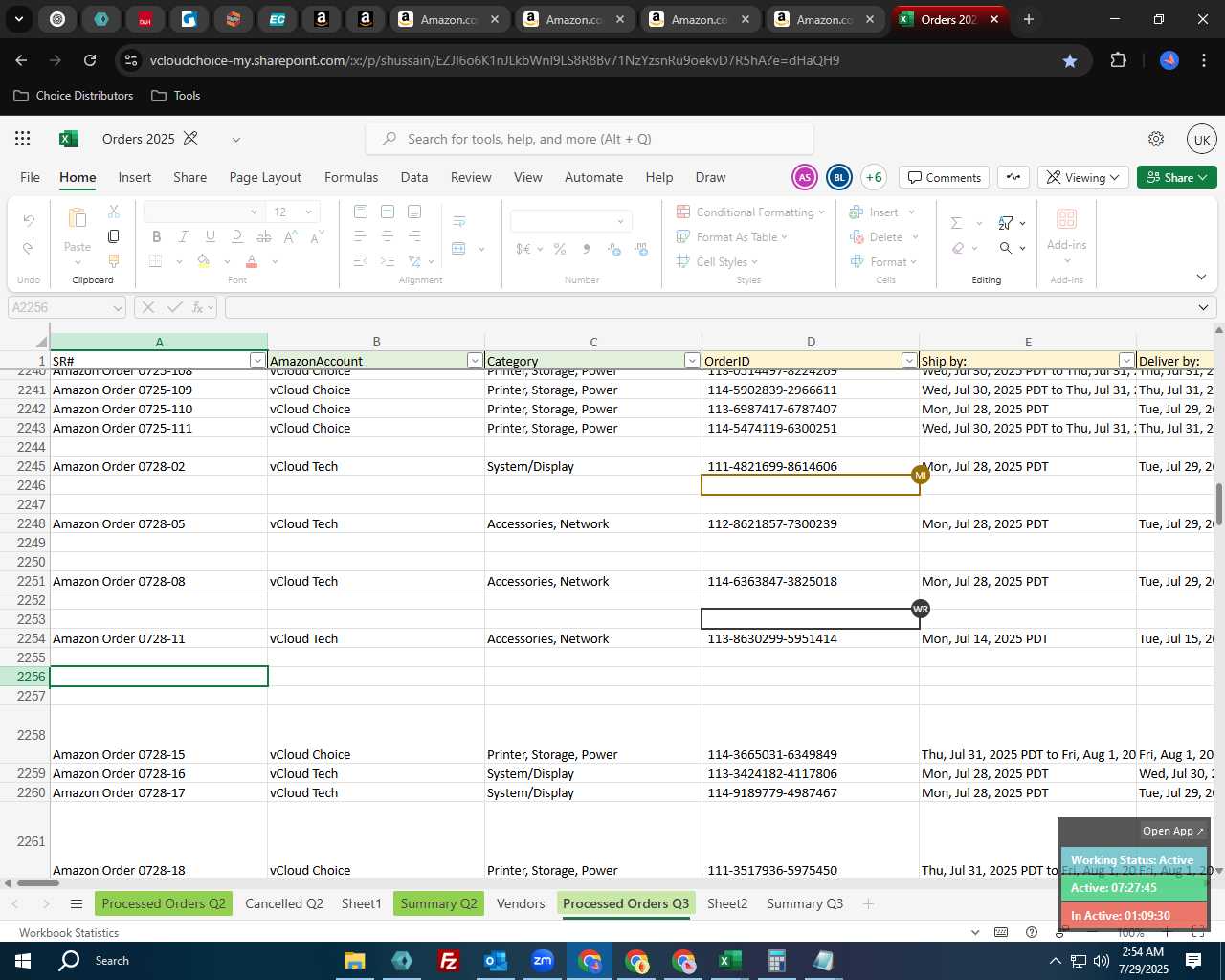The image size is (1225, 980).
Task: Open the File menu
Action: 31,177
